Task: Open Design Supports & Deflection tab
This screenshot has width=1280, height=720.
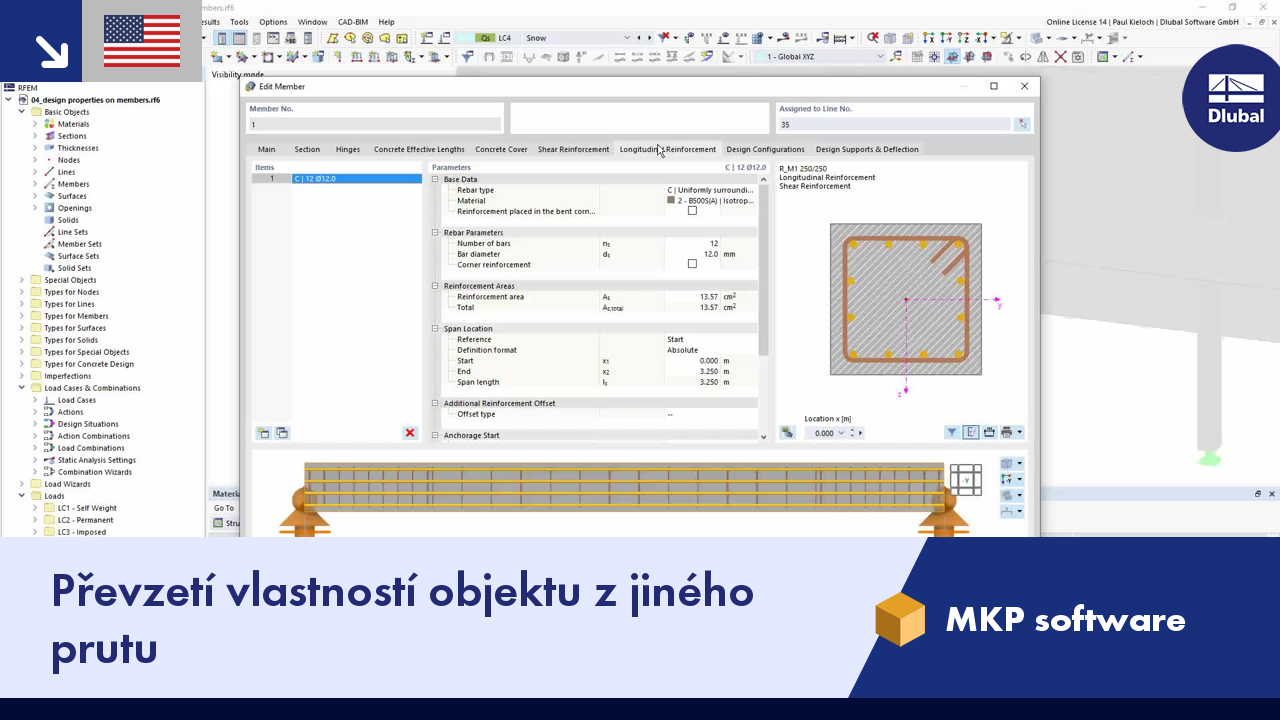Action: point(867,149)
